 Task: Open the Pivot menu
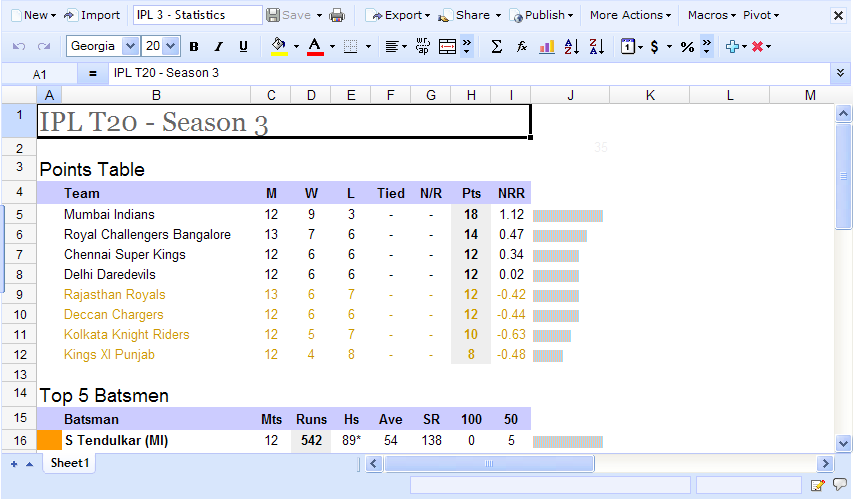point(761,15)
